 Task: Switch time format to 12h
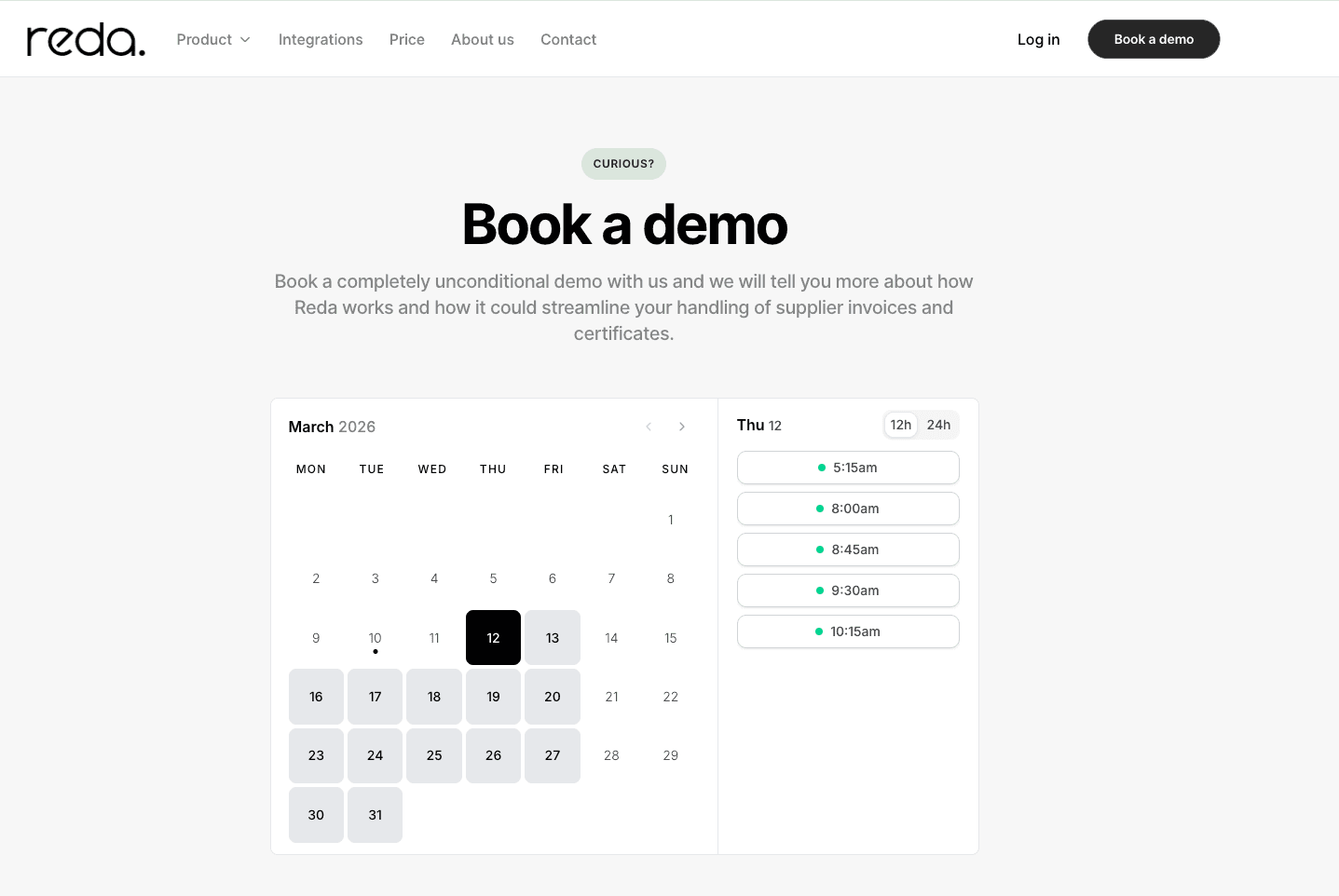point(901,425)
